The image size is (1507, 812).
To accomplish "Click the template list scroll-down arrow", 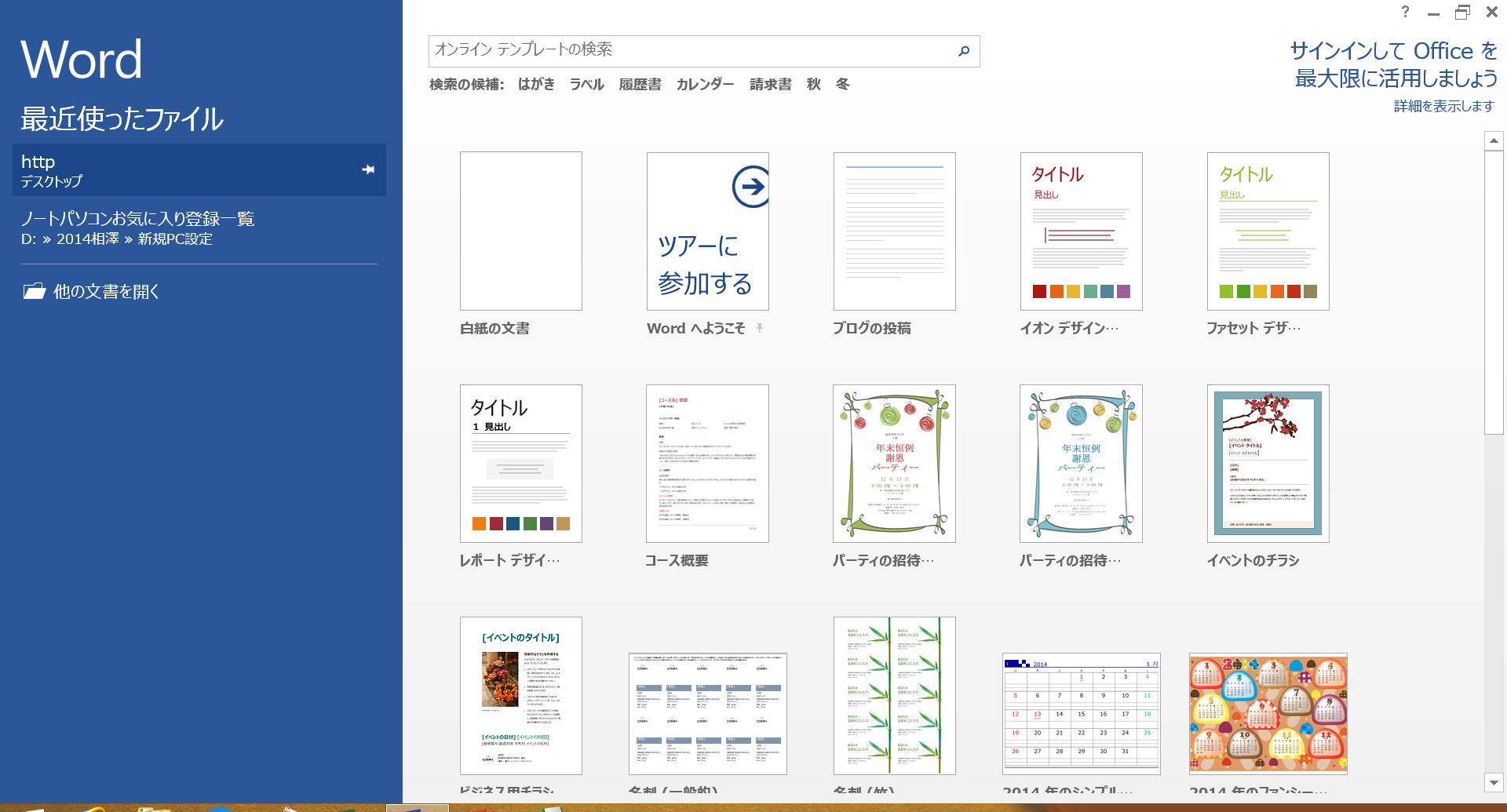I will pos(1494,782).
